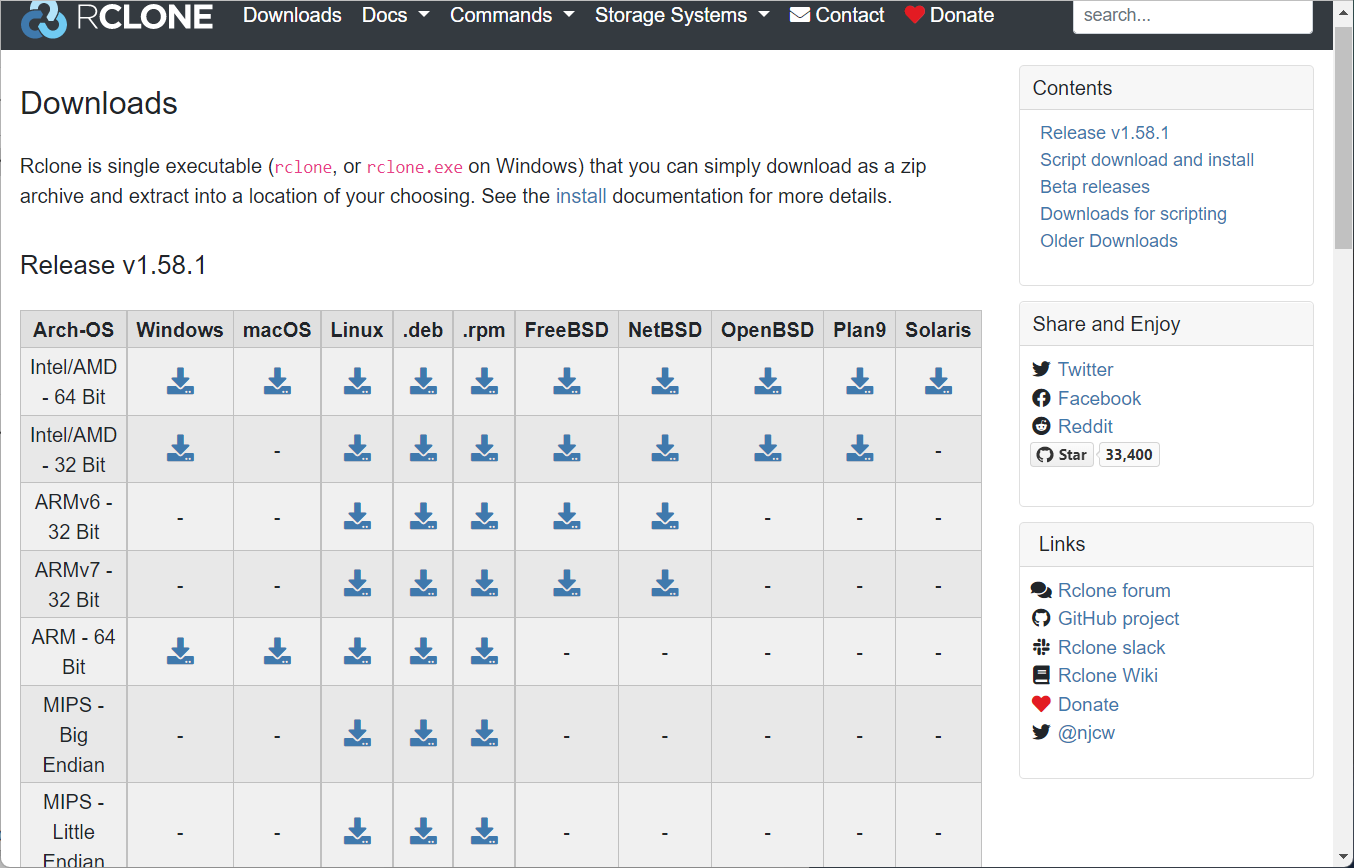Viewport: 1354px width, 868px height.
Task: Expand the Docs dropdown menu
Action: [x=395, y=15]
